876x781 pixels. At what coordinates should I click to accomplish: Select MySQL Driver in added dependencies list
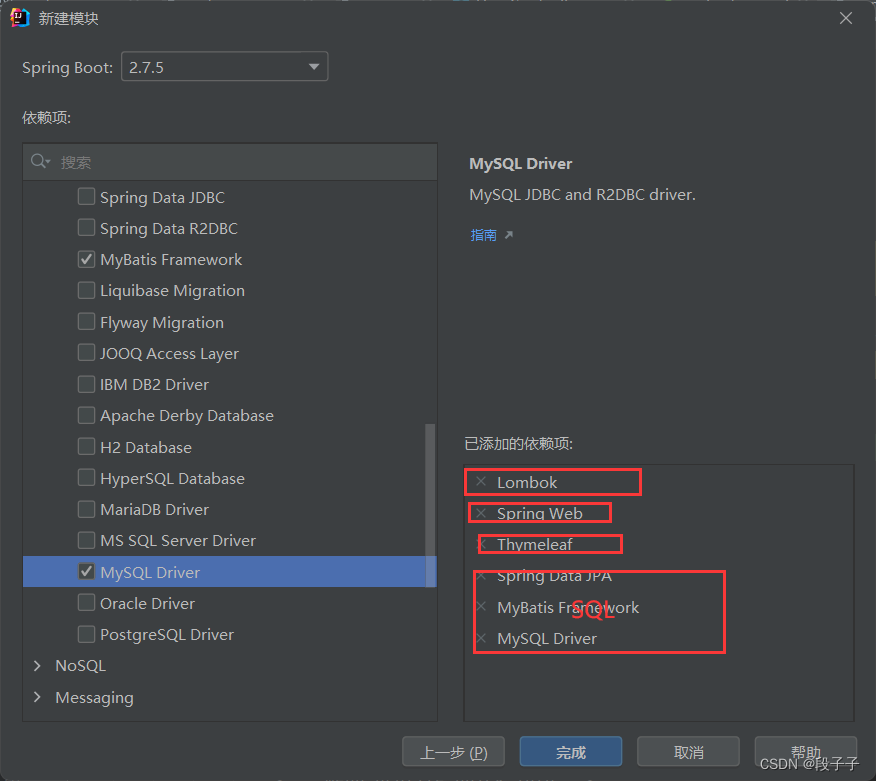point(547,639)
